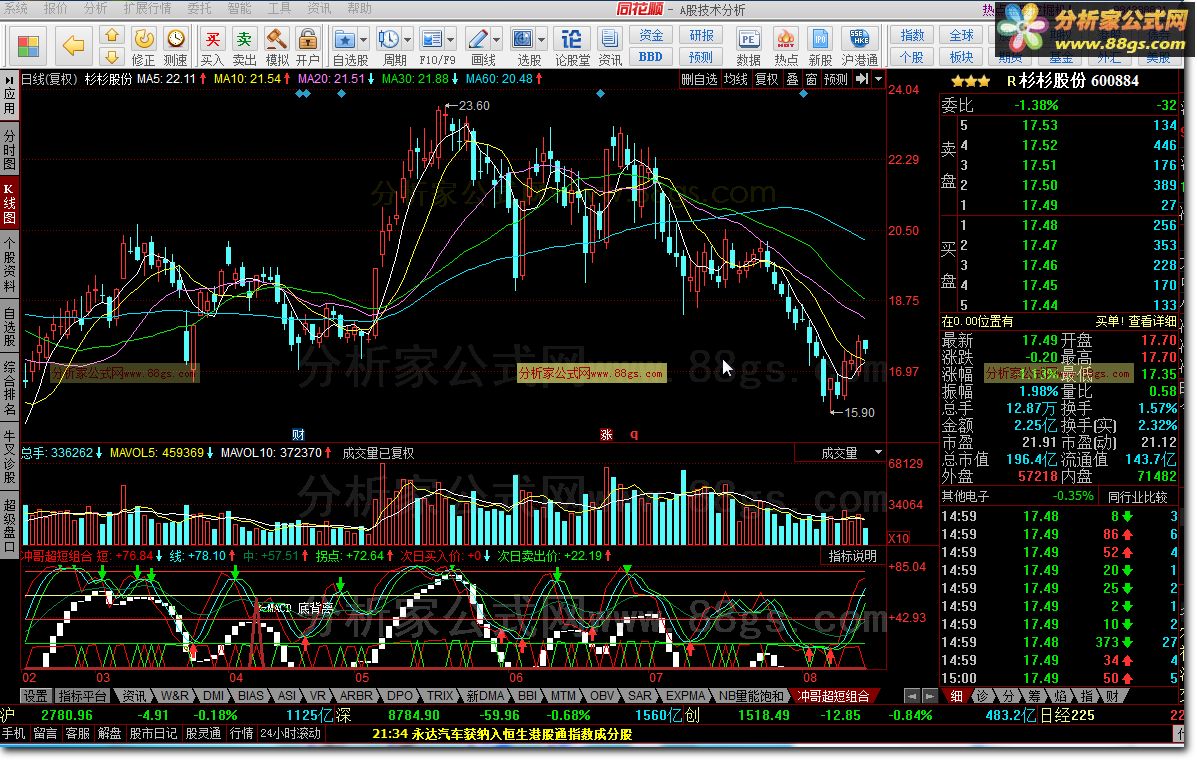1197x760 pixels.
Task: Click 删自选 remove from watchlist
Action: (x=699, y=79)
